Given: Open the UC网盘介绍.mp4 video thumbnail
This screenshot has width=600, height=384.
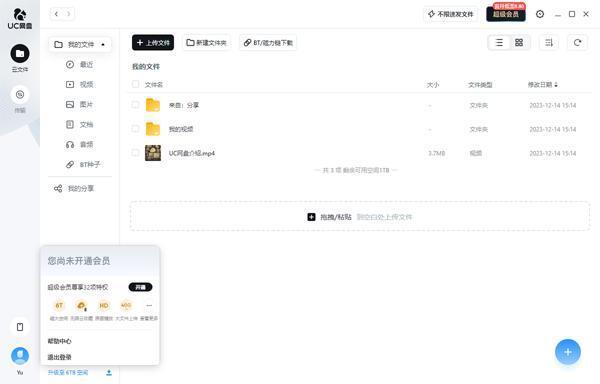Looking at the screenshot, I should (x=153, y=153).
